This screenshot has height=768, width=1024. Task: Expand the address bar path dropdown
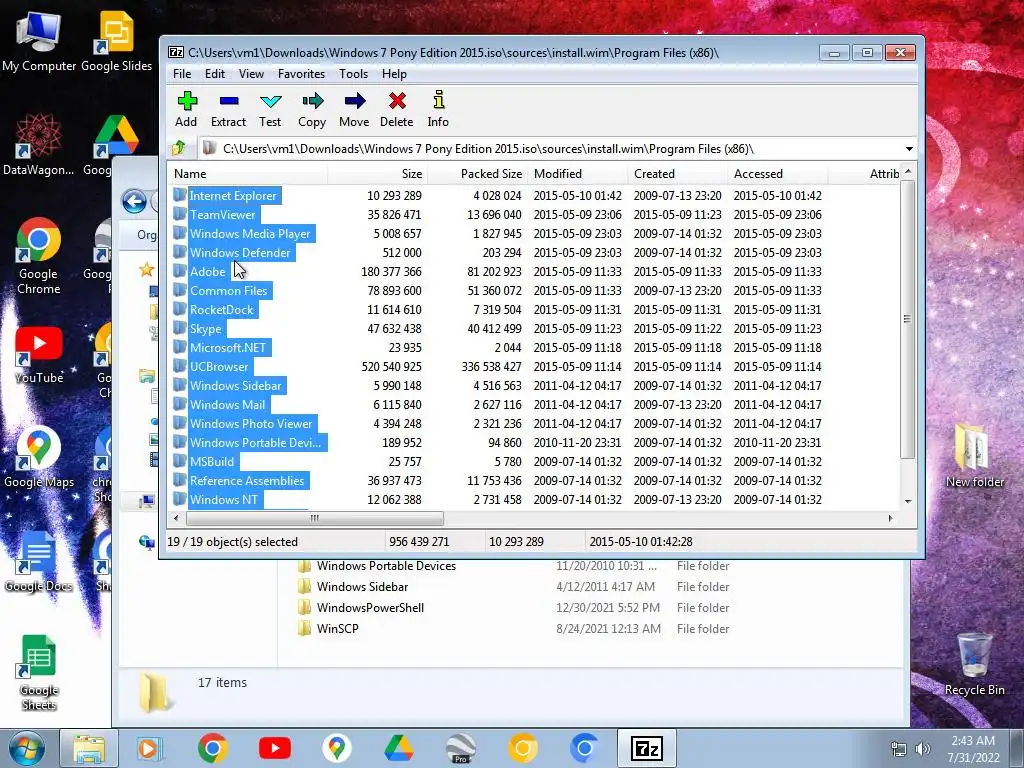908,149
